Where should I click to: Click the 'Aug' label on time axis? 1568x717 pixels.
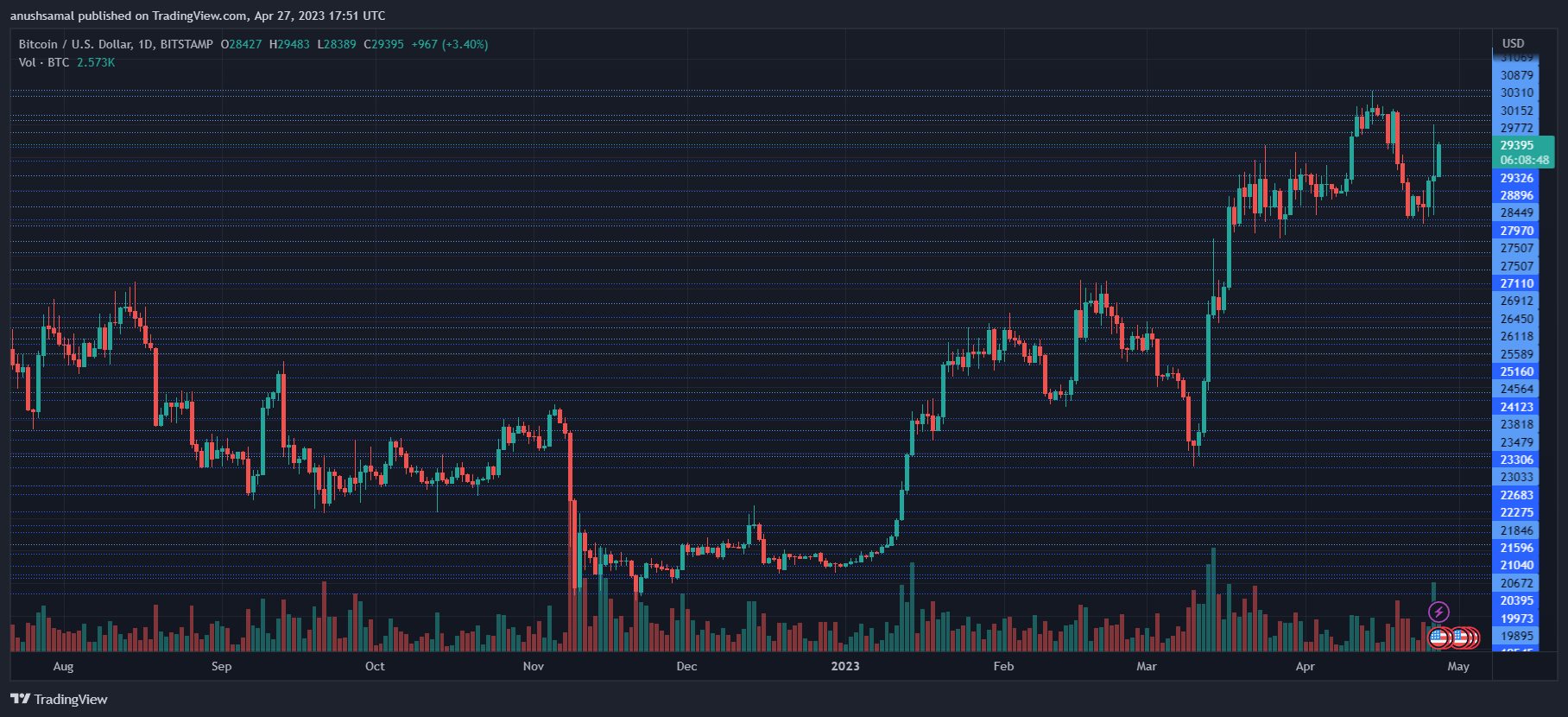click(63, 666)
